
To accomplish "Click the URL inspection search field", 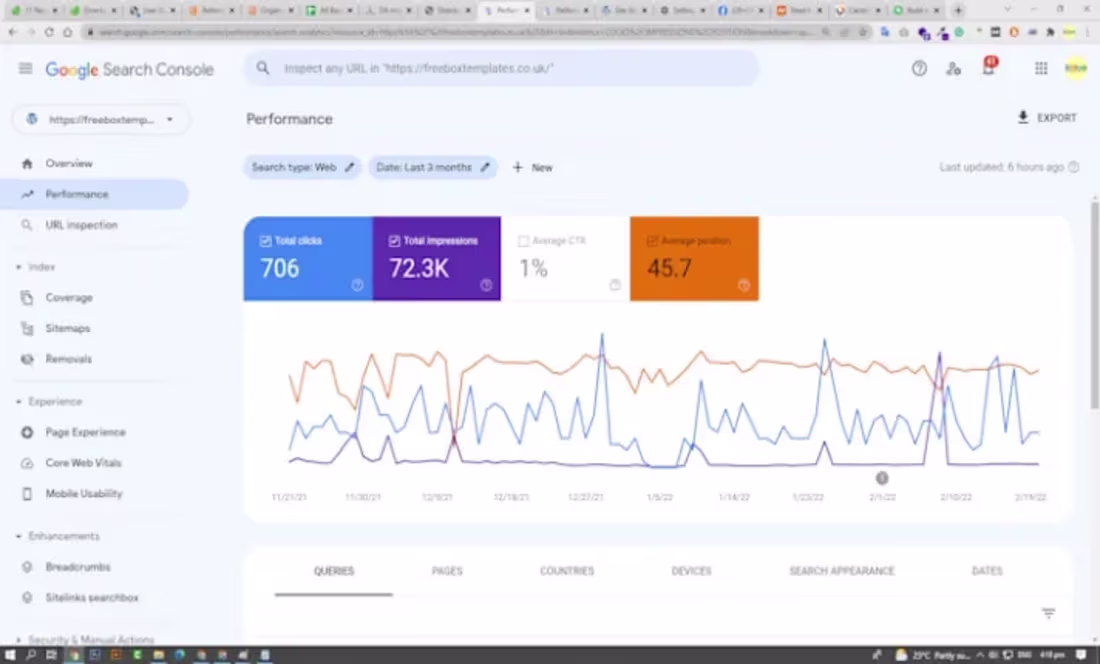I will [x=500, y=68].
